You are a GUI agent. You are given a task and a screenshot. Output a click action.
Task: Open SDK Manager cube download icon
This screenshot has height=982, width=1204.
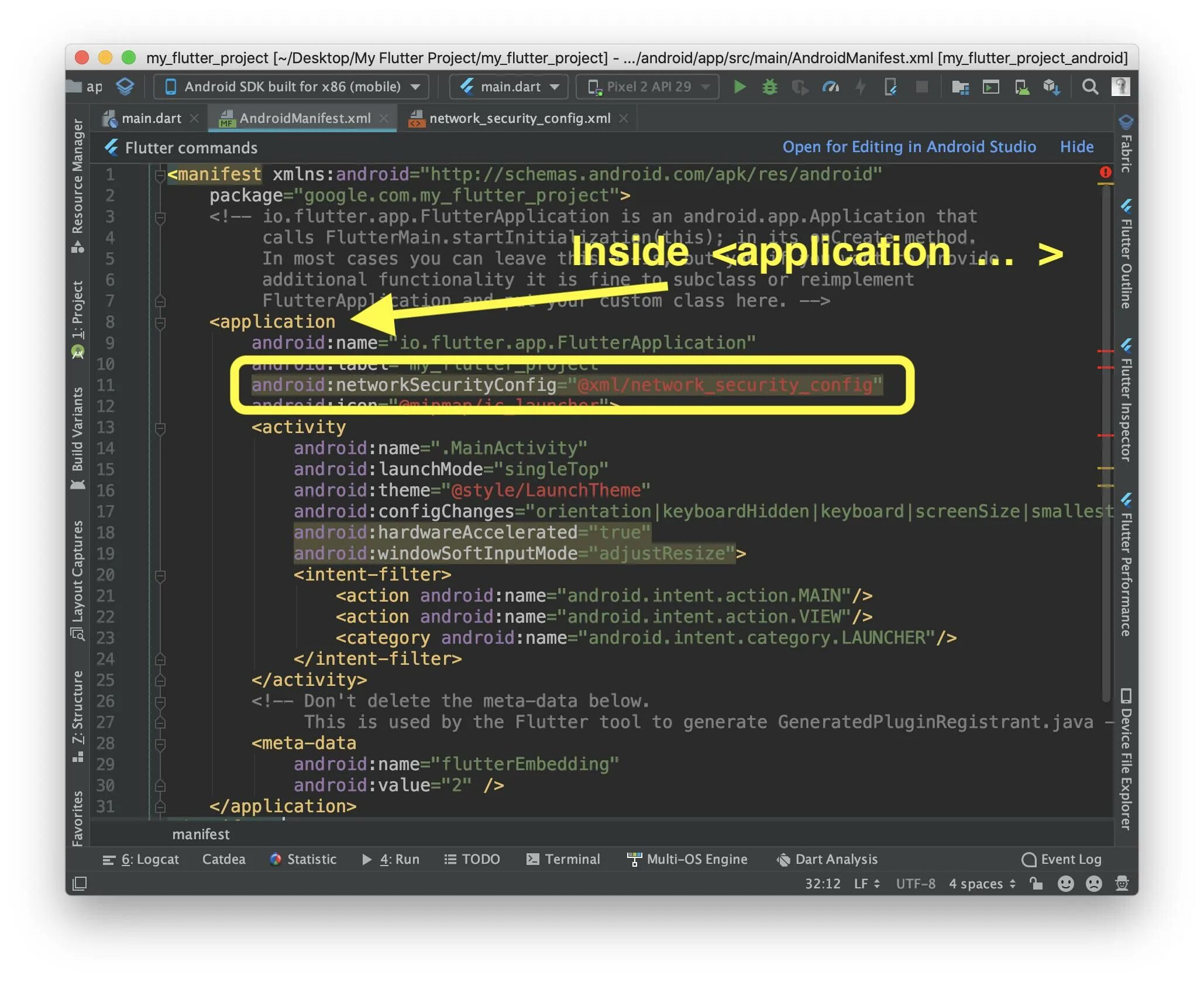(x=1051, y=87)
